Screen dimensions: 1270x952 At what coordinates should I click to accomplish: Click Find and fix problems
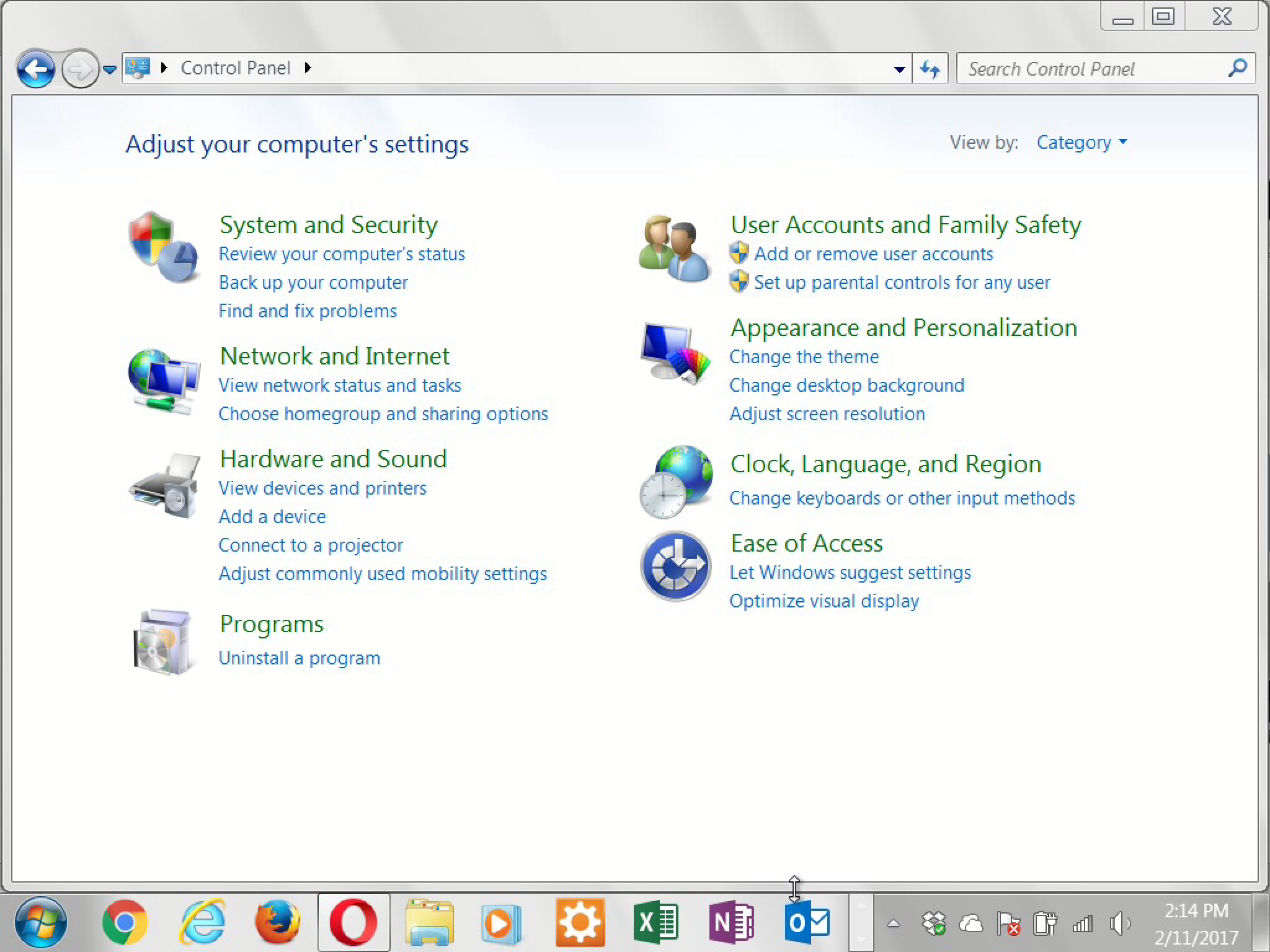308,311
